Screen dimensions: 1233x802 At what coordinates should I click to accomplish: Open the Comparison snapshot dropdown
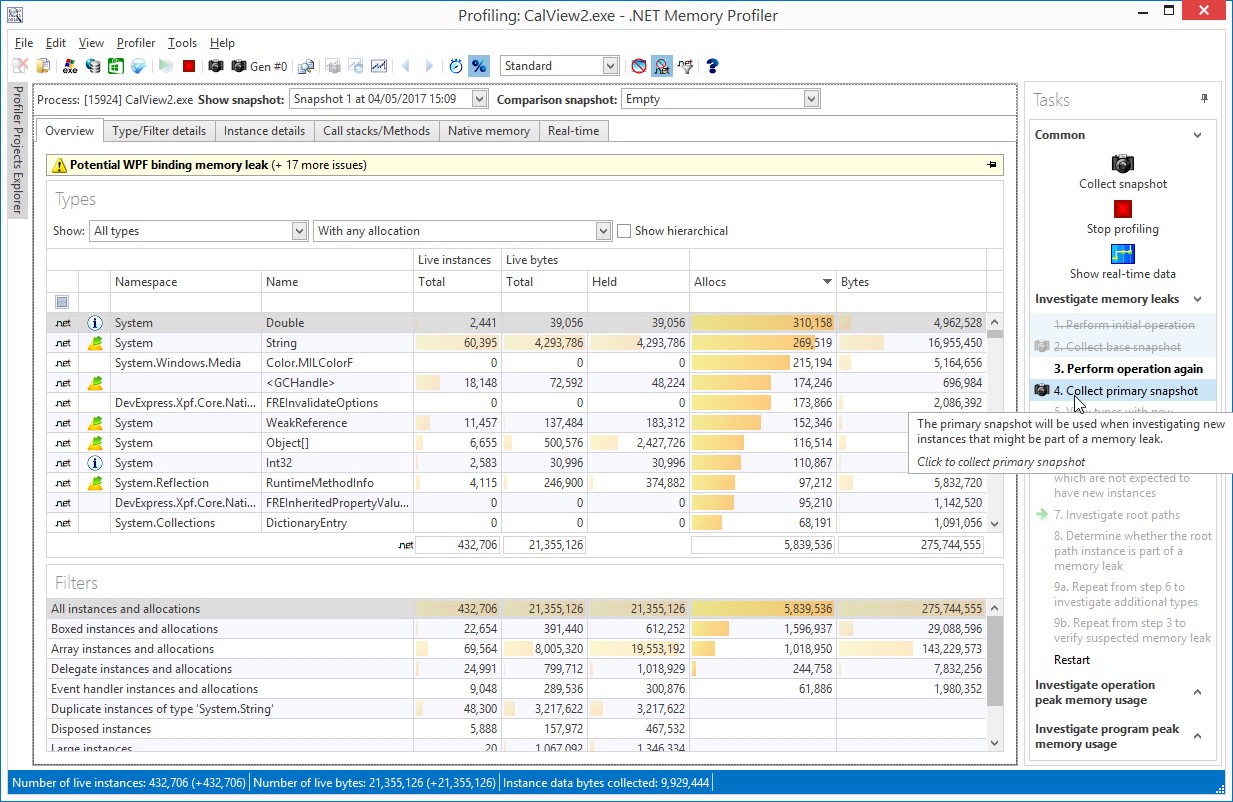pos(811,99)
